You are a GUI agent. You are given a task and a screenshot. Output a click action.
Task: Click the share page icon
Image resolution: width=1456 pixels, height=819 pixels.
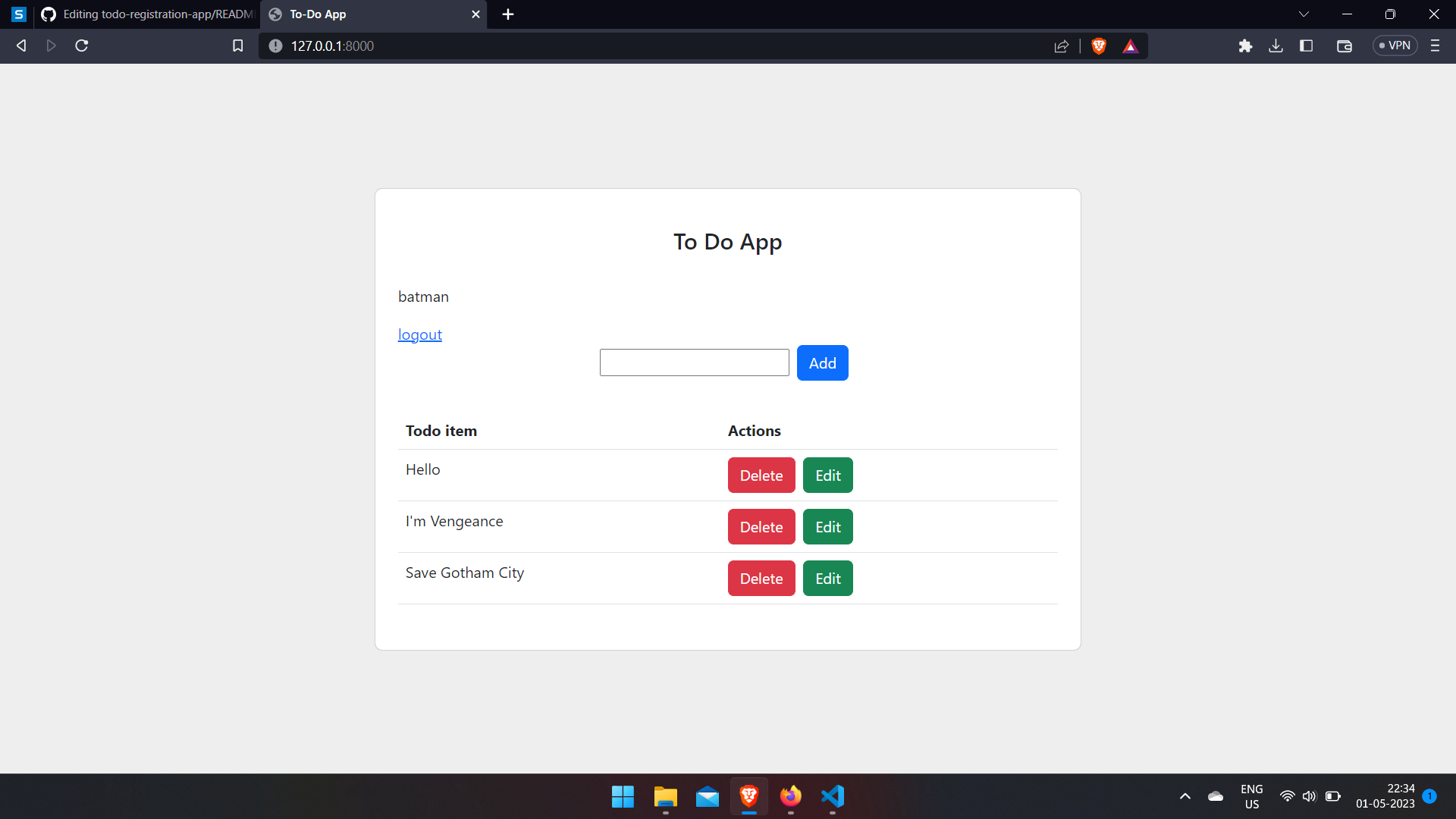(1062, 46)
